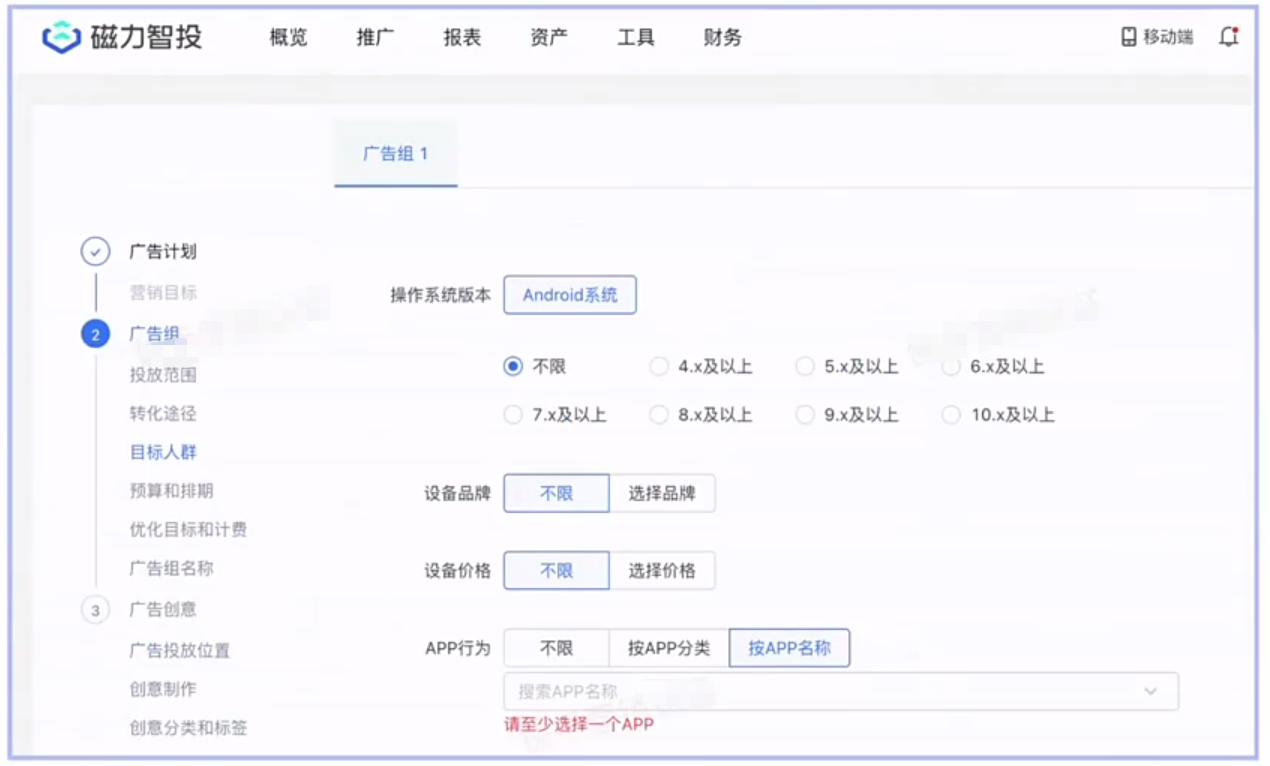Click the checkmark icon on 广告计划 step
The image size is (1270, 766).
click(95, 251)
